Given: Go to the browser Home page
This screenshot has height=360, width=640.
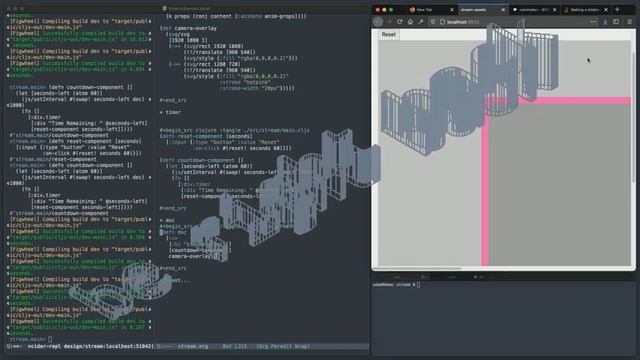Looking at the screenshot, I should [411, 22].
